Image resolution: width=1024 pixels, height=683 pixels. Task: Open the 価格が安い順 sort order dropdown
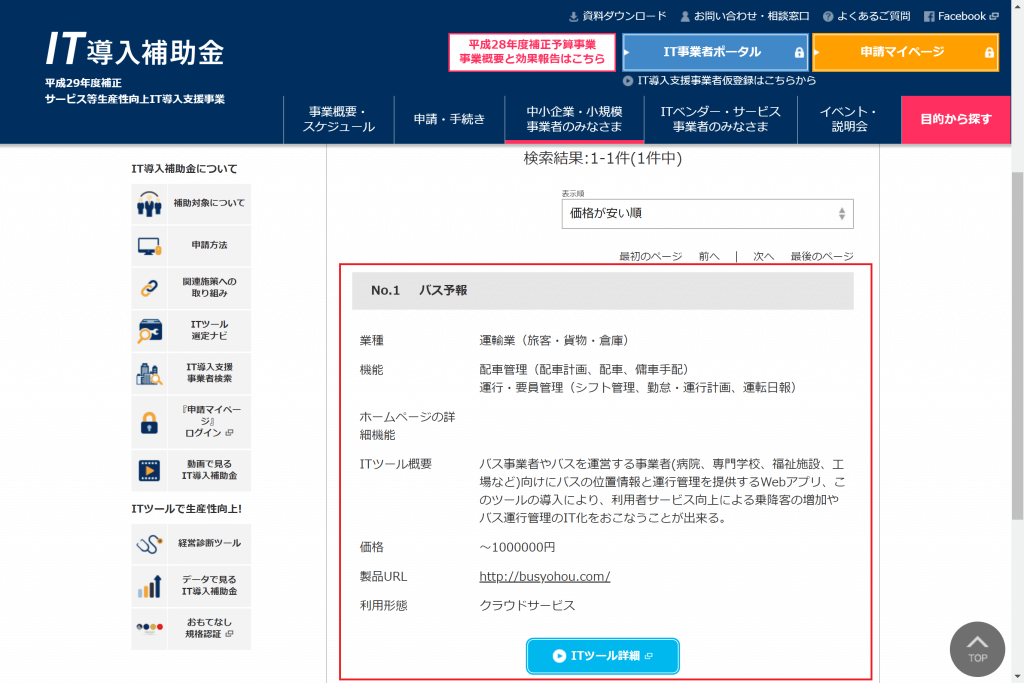(707, 213)
